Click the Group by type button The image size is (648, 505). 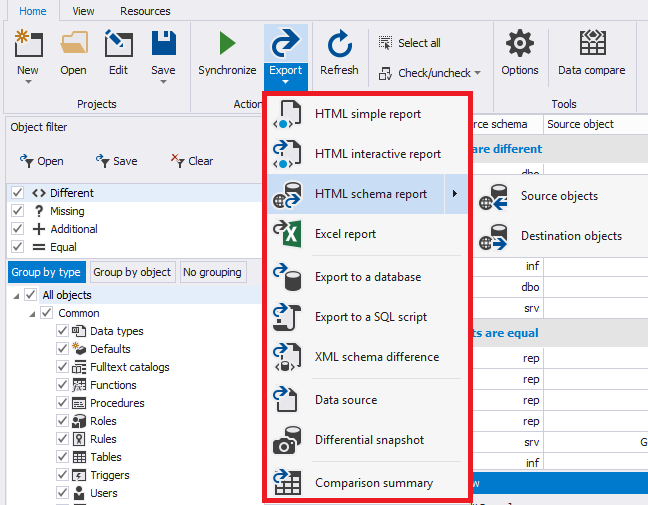click(x=46, y=272)
